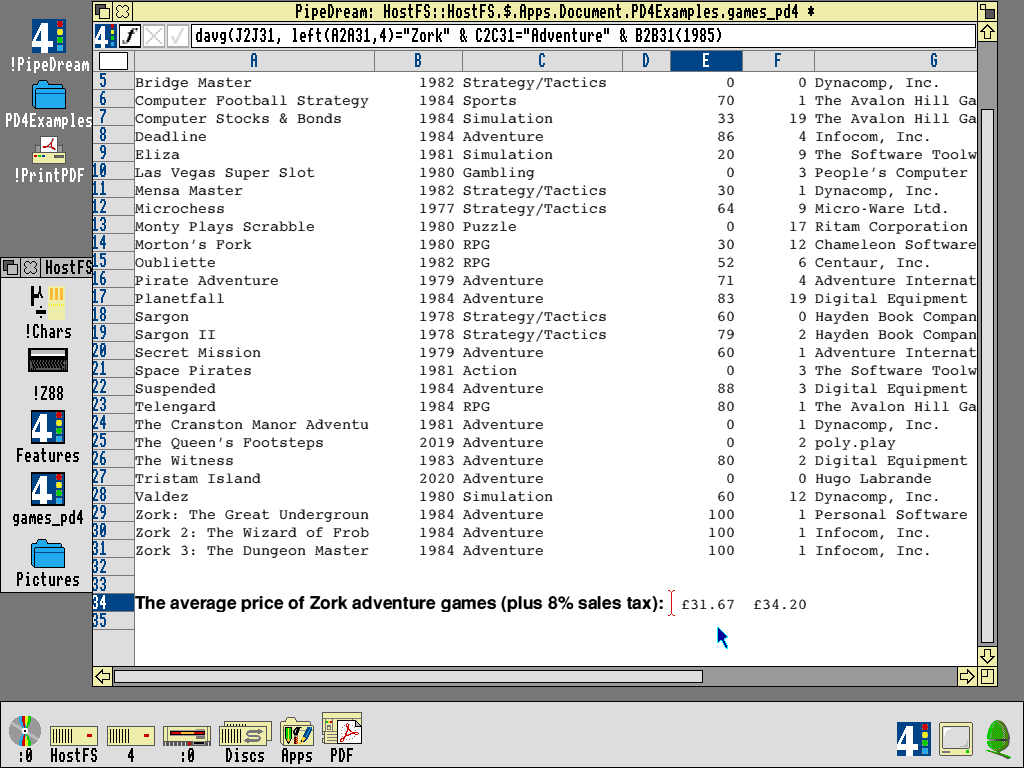Click cell "Deadline"
The height and width of the screenshot is (768, 1024).
pos(170,137)
